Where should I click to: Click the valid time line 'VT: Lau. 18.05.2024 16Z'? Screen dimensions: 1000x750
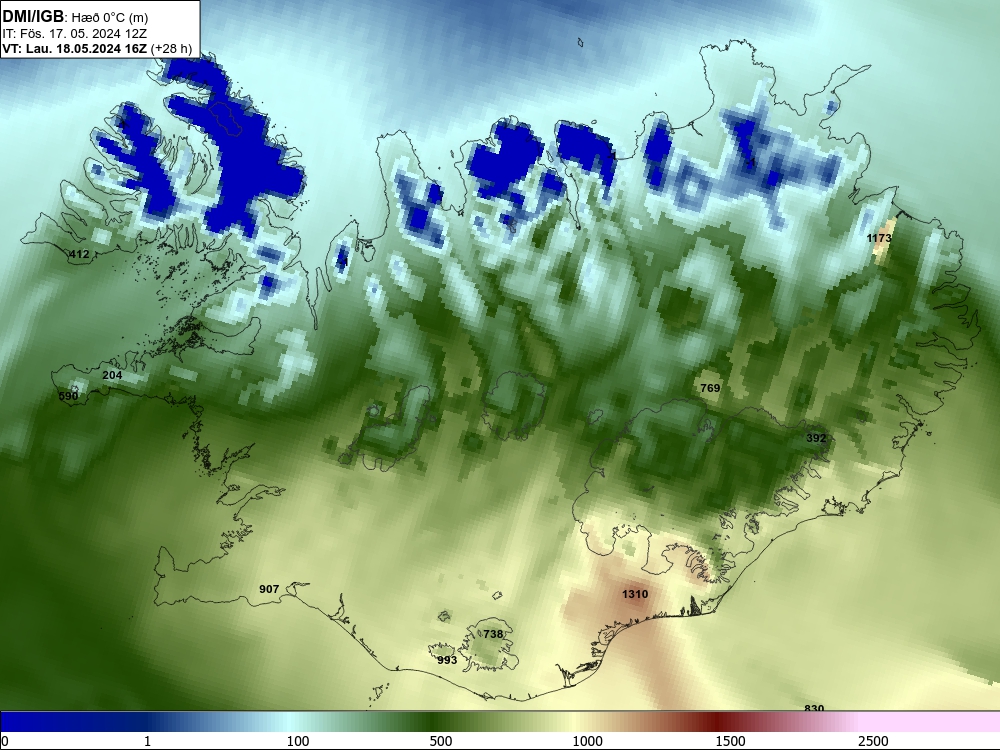pos(75,48)
